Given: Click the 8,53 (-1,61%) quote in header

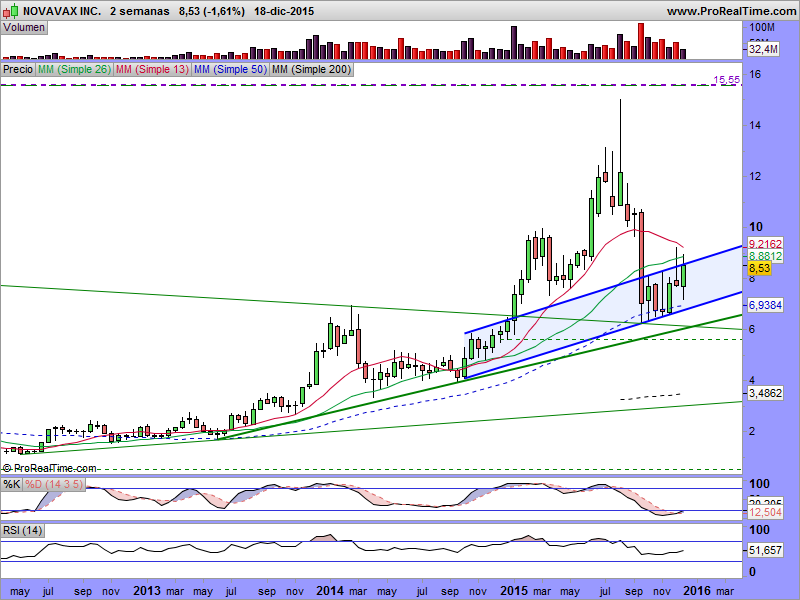Looking at the screenshot, I should (x=211, y=11).
